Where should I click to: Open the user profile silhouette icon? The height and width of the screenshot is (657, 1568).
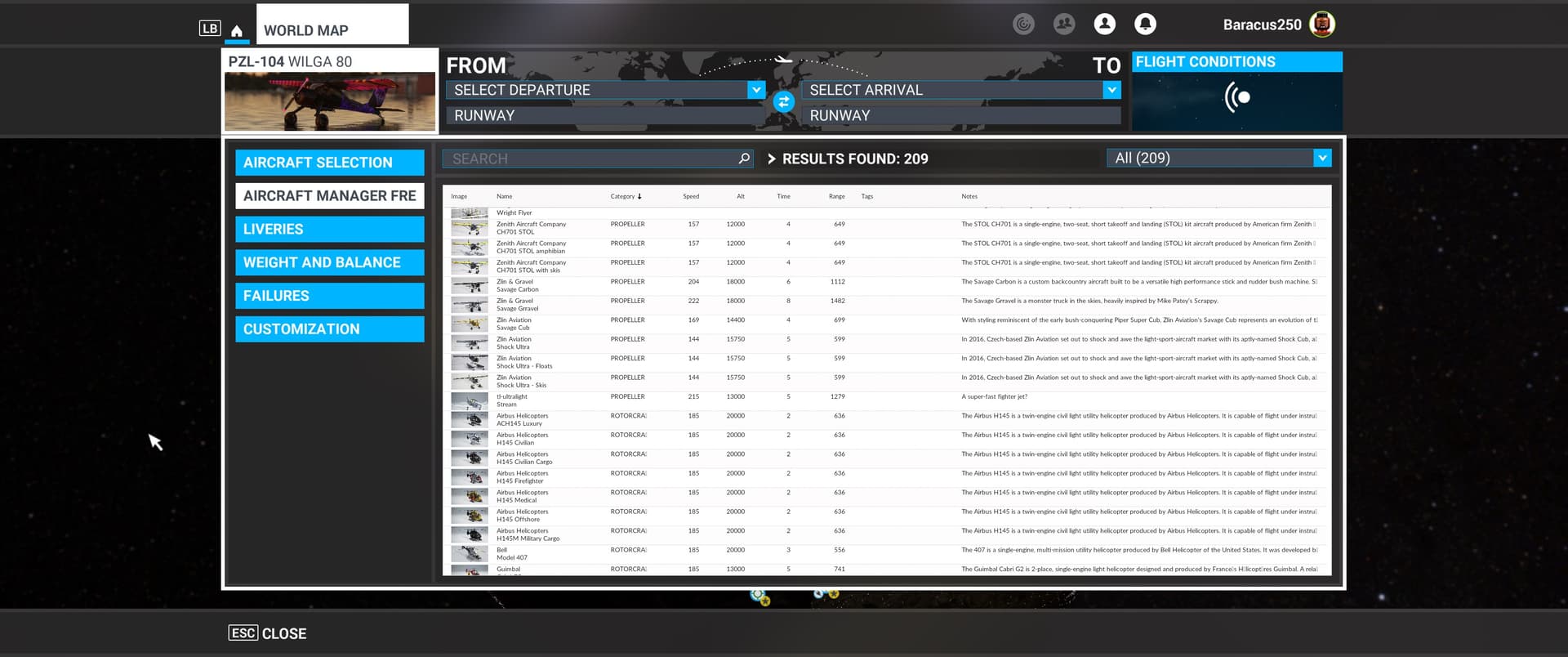click(1104, 25)
